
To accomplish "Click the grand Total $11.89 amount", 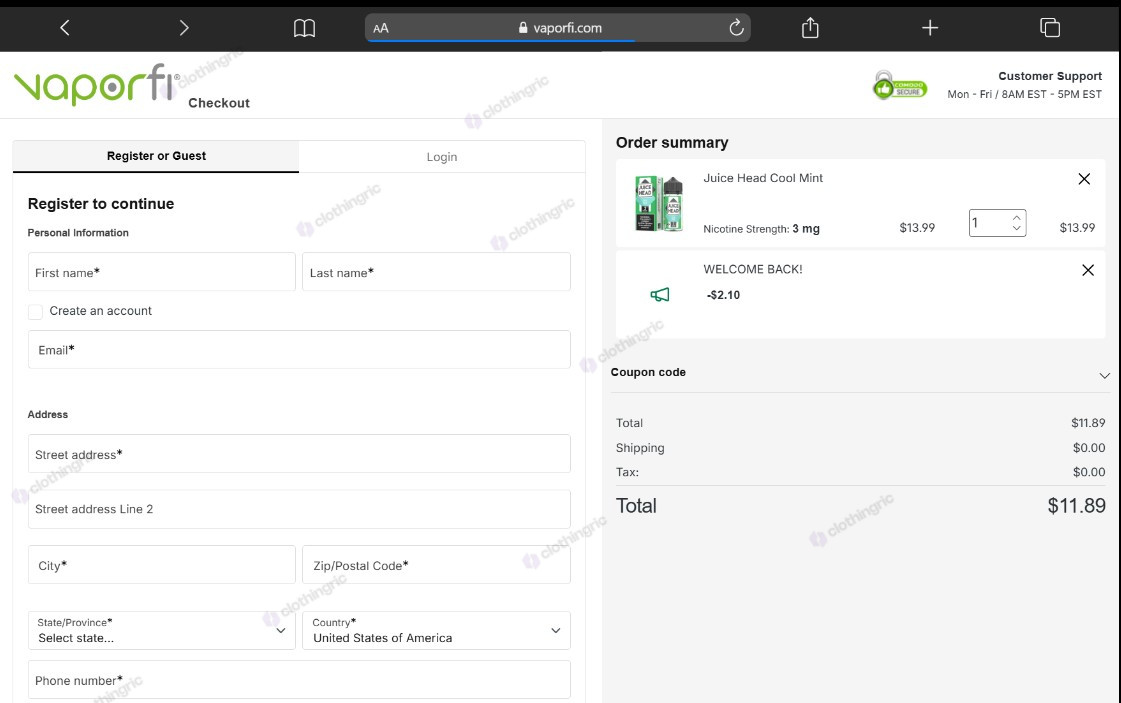I will [x=1076, y=506].
